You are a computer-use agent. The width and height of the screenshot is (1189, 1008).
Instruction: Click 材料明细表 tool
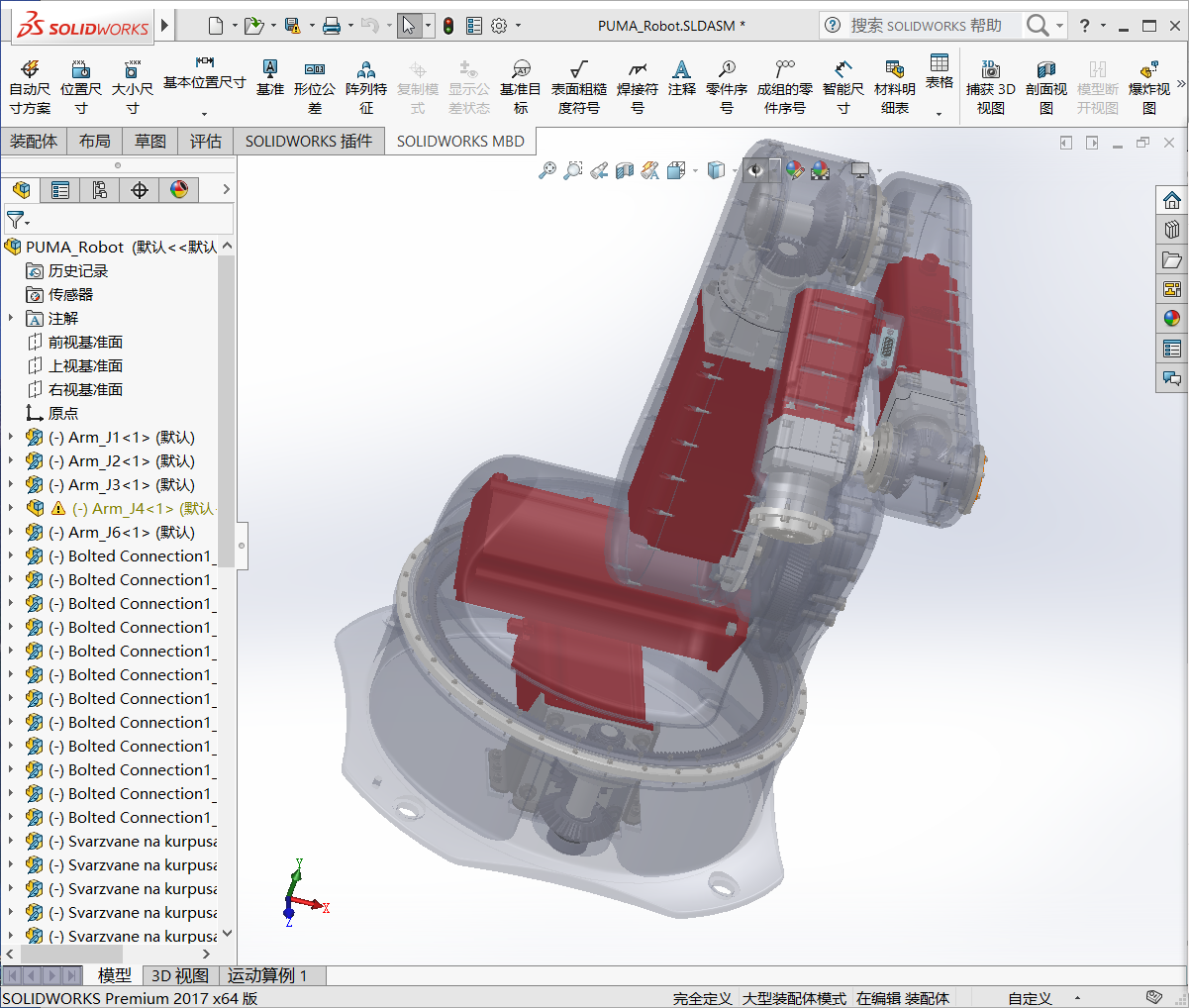(895, 87)
